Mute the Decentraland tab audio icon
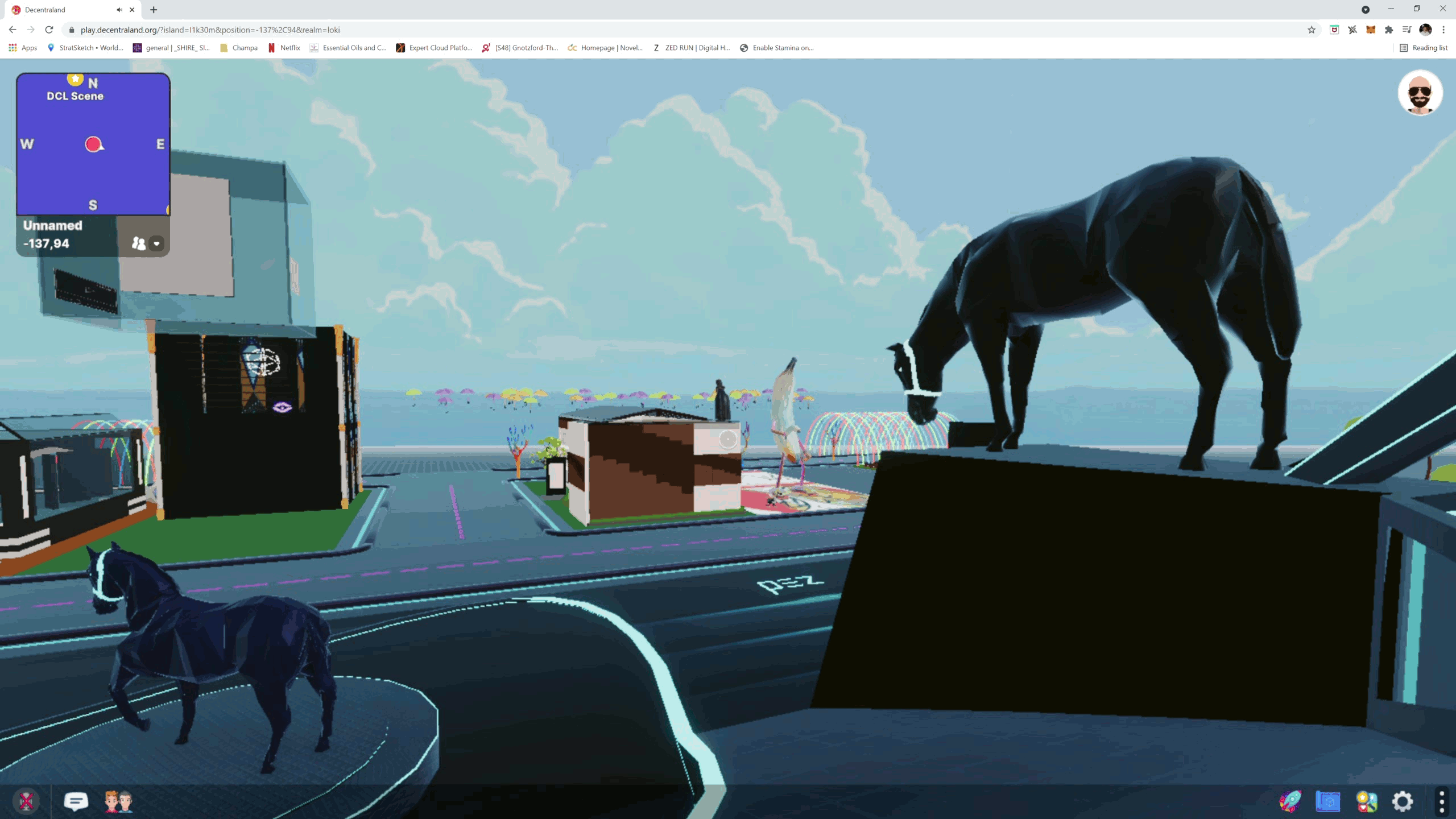 119,10
